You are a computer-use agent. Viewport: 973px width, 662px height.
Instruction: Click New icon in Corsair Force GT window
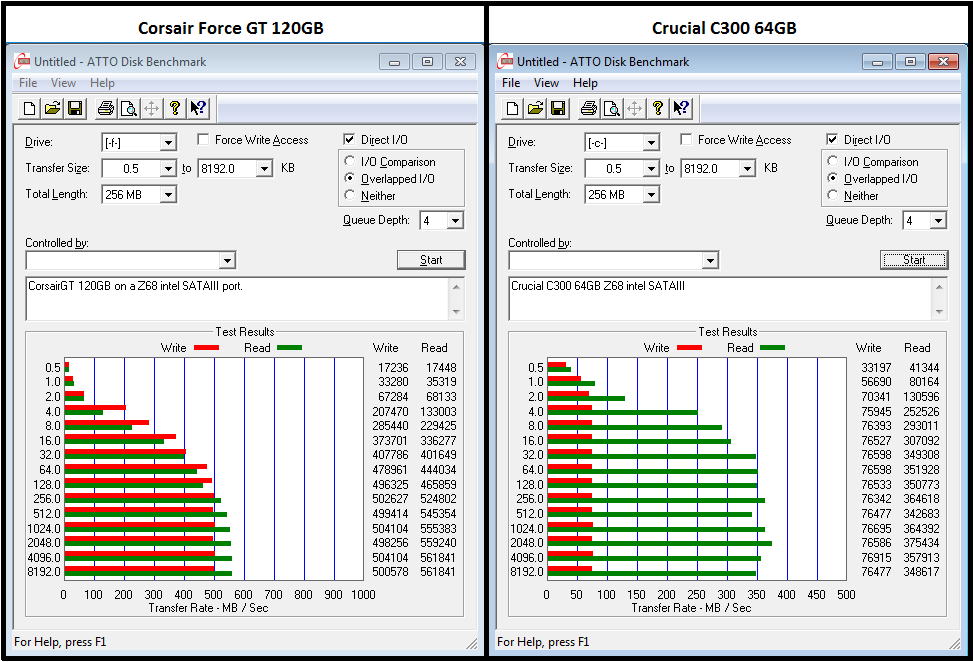click(x=29, y=109)
